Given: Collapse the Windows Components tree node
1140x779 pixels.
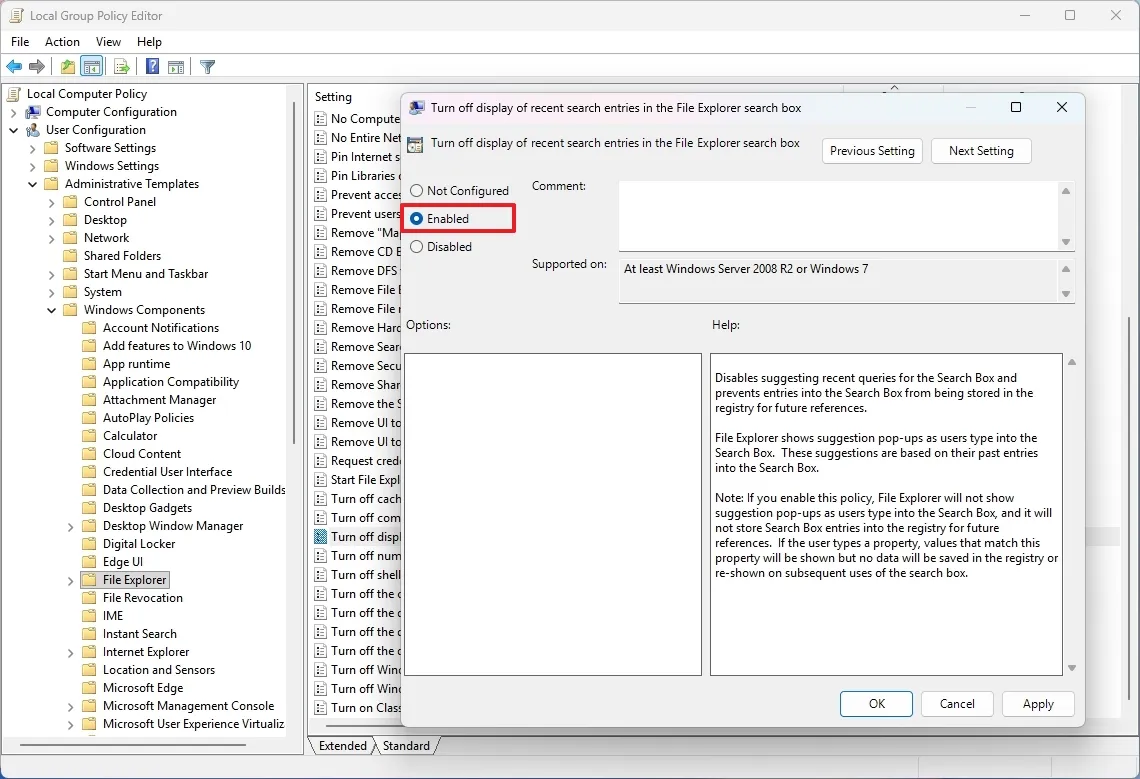Looking at the screenshot, I should (x=51, y=310).
